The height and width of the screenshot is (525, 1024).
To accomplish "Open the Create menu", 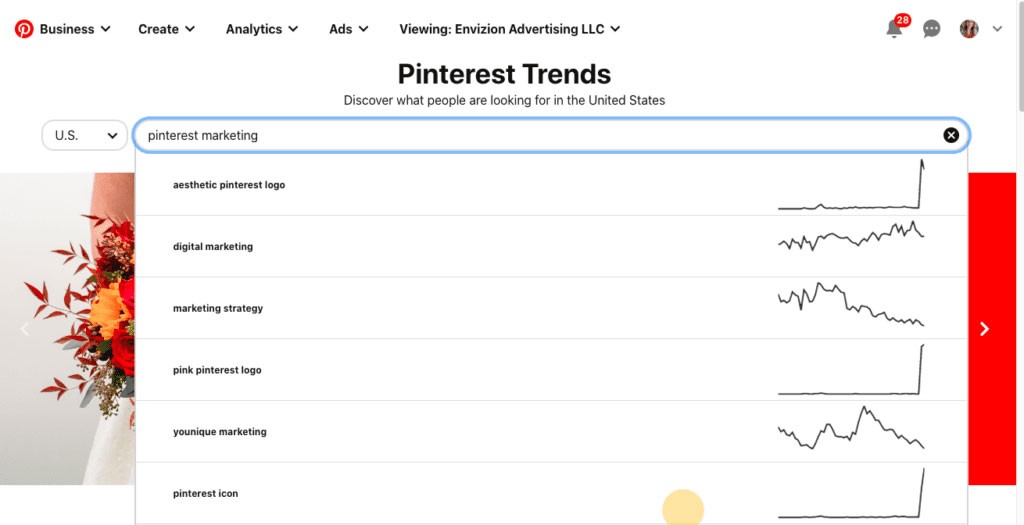I will (167, 29).
